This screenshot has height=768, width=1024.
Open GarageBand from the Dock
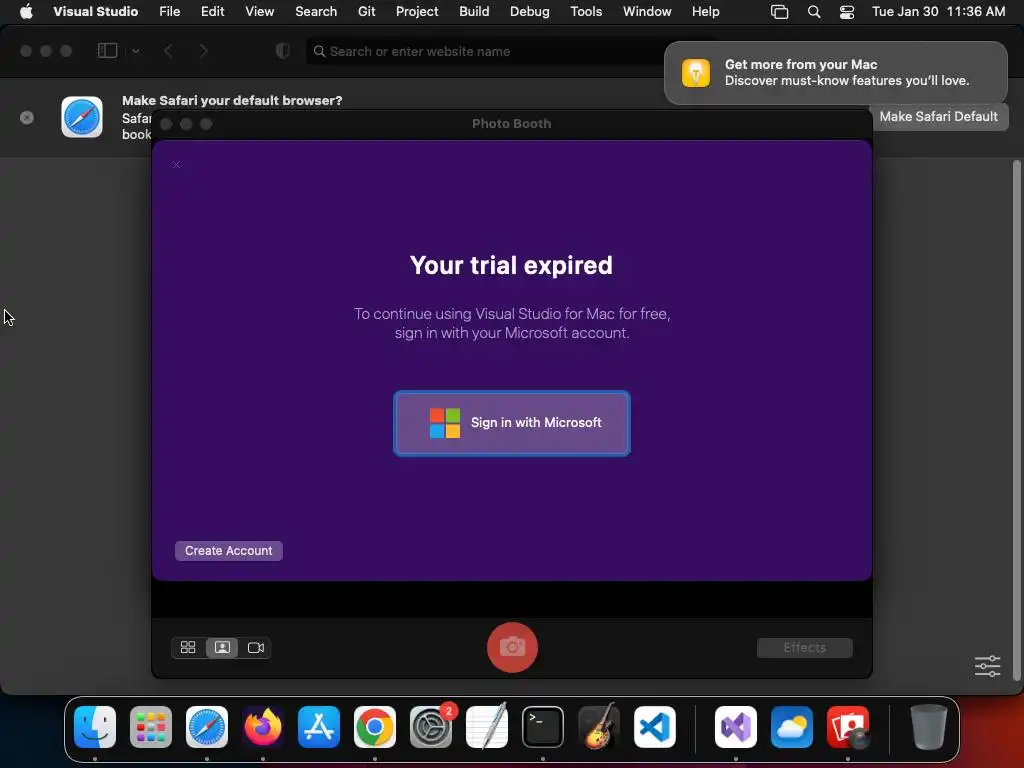click(x=599, y=727)
